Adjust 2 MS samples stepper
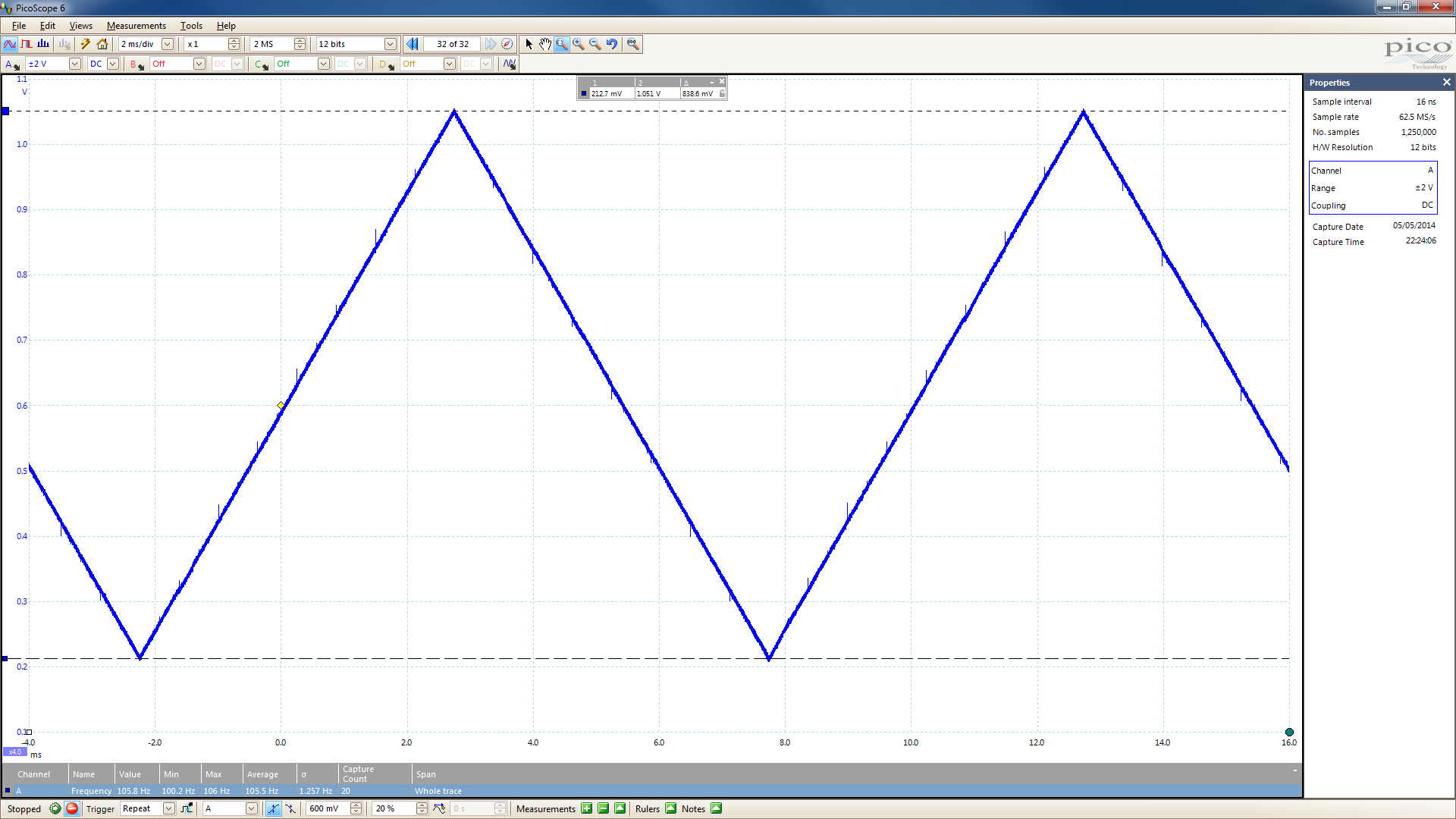 click(300, 44)
